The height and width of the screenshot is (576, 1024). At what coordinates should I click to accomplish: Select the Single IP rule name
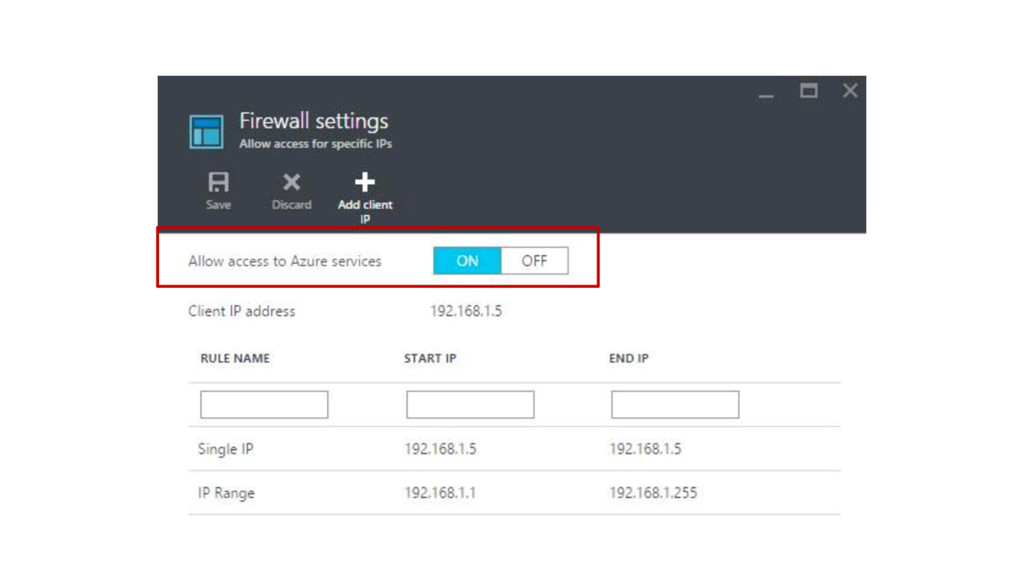225,449
